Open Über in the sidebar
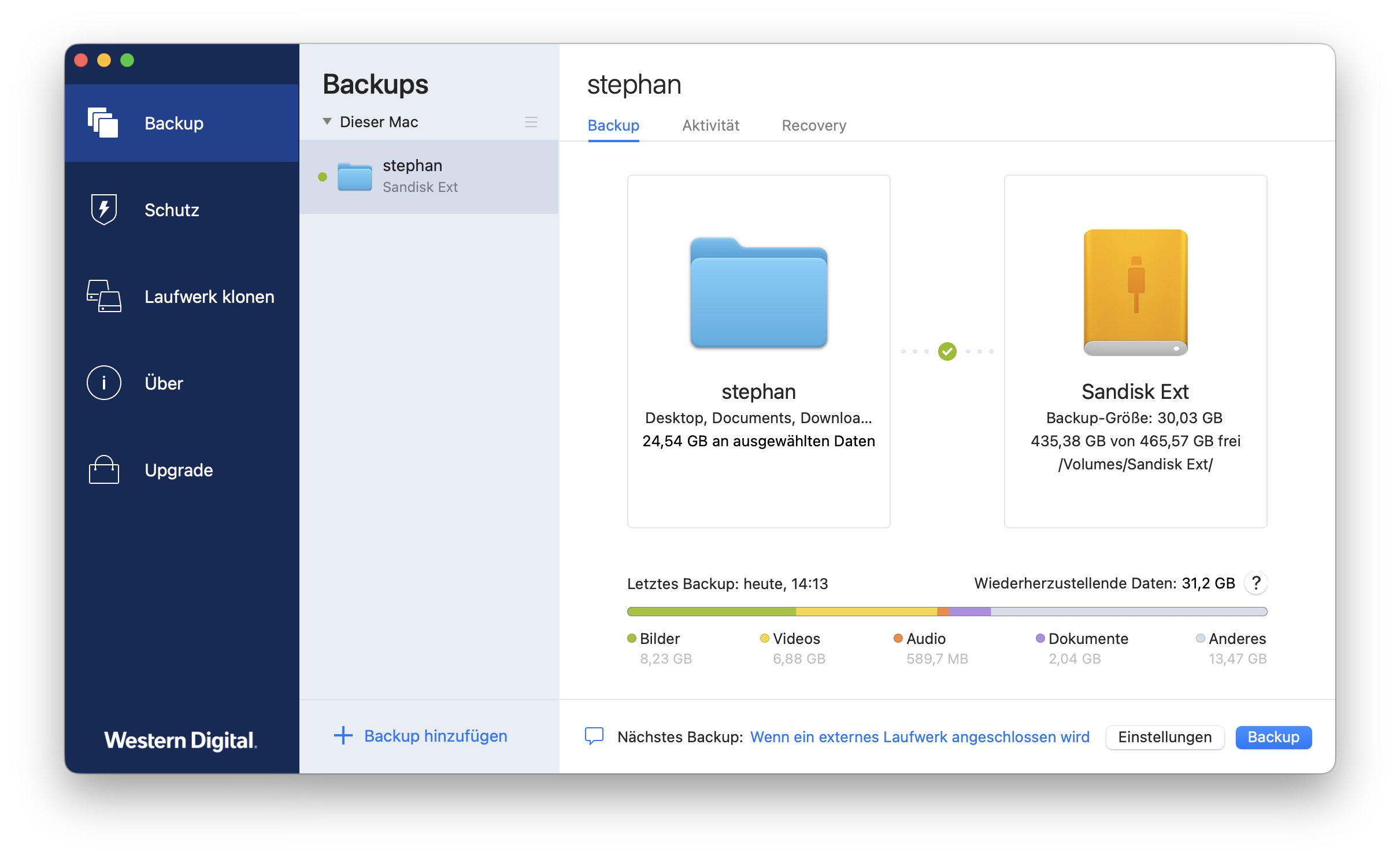Viewport: 1400px width, 859px height. [182, 383]
